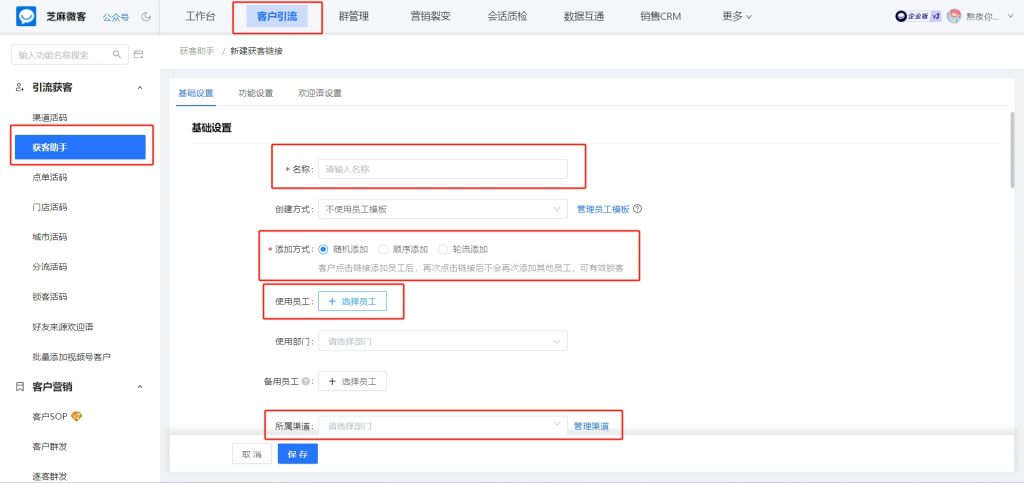Open 城市活码 in sidebar
This screenshot has height=483, width=1024.
pos(50,237)
